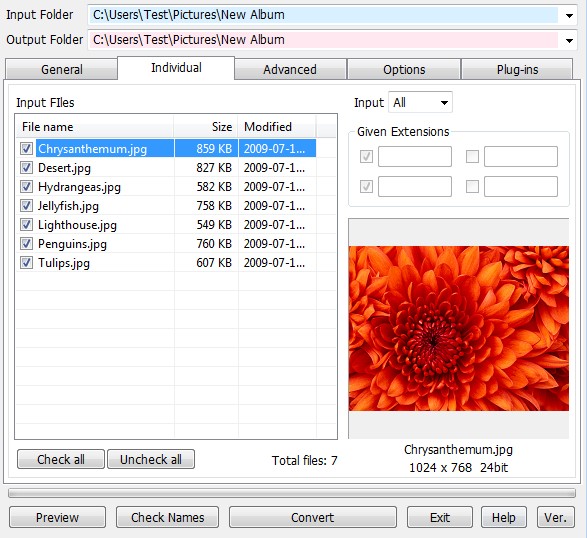587x538 pixels.
Task: Click the Convert button
Action: pos(313,517)
